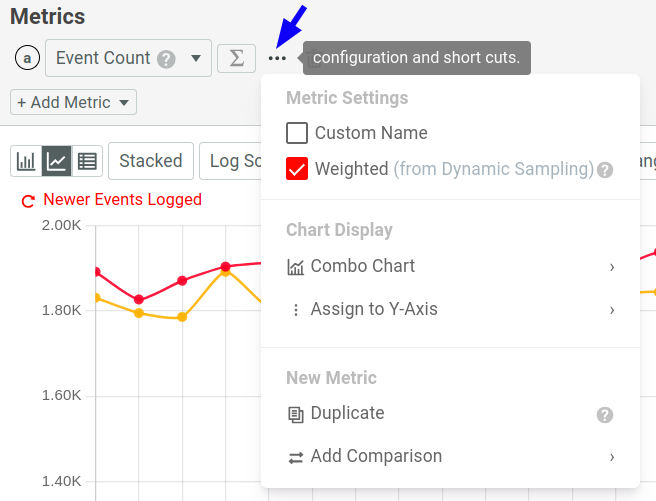Image resolution: width=656 pixels, height=501 pixels.
Task: Select the line chart view icon
Action: [57, 160]
